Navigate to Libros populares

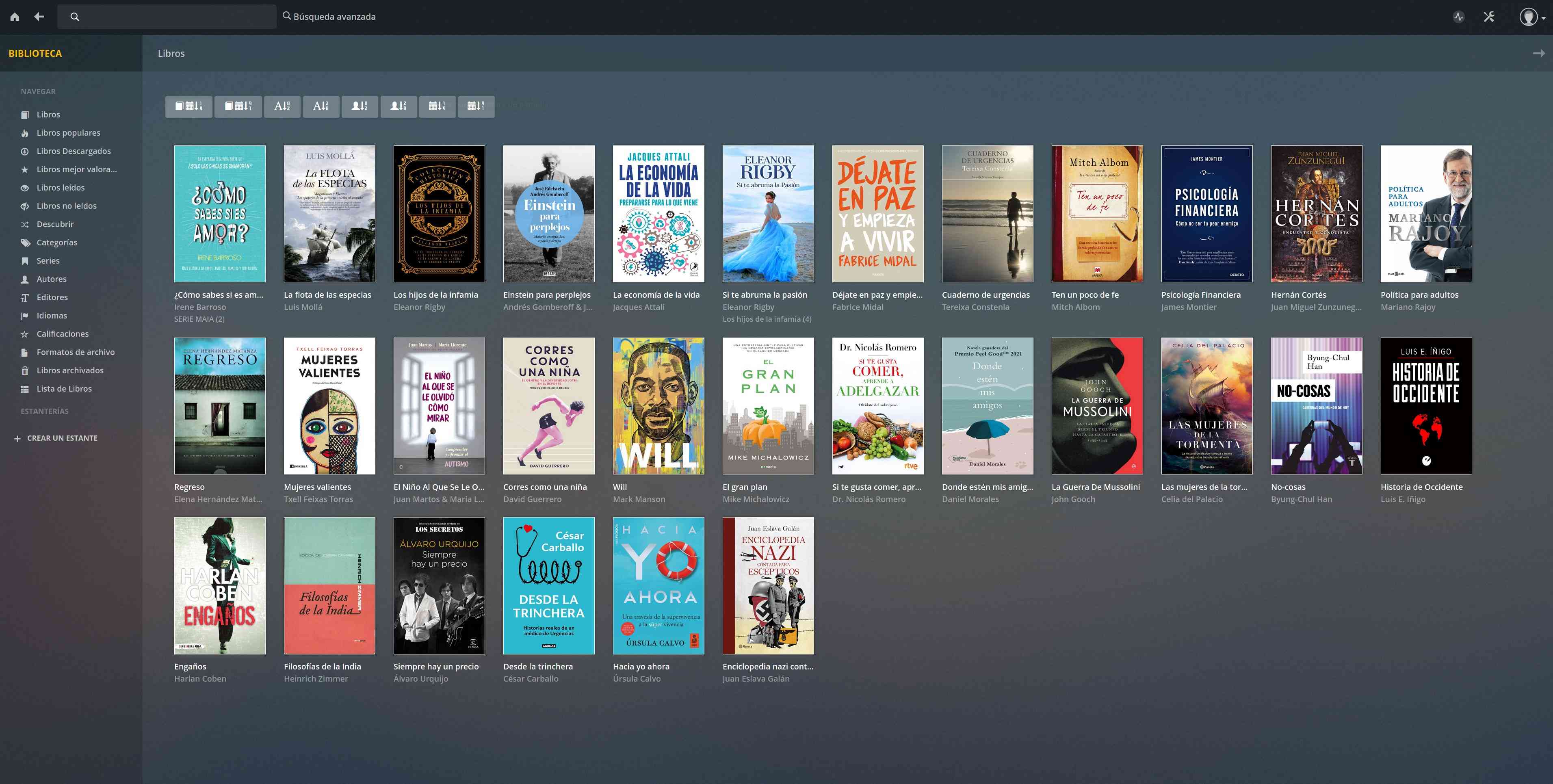click(x=68, y=133)
